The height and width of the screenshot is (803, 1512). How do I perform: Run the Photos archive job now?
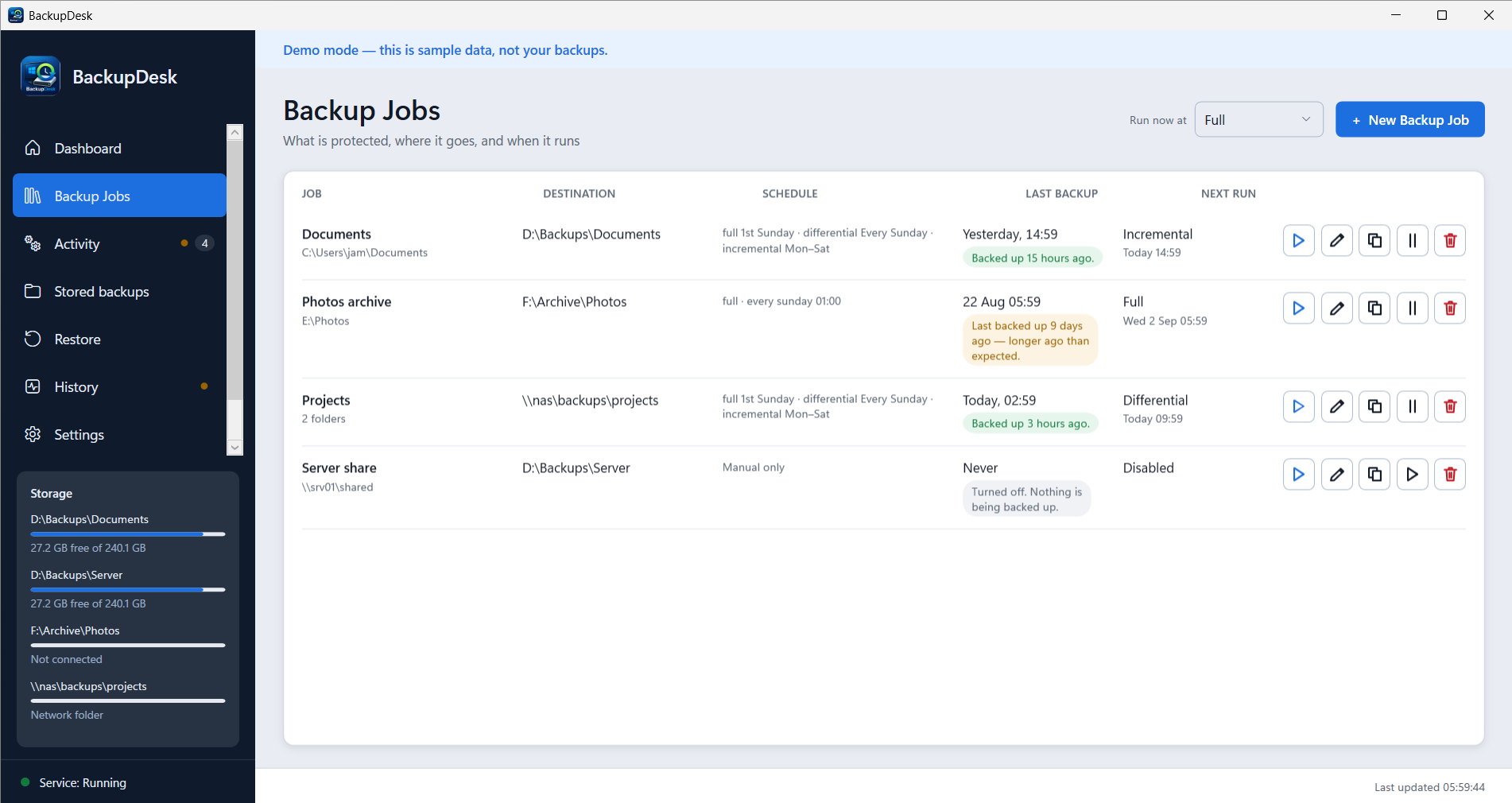(1298, 308)
